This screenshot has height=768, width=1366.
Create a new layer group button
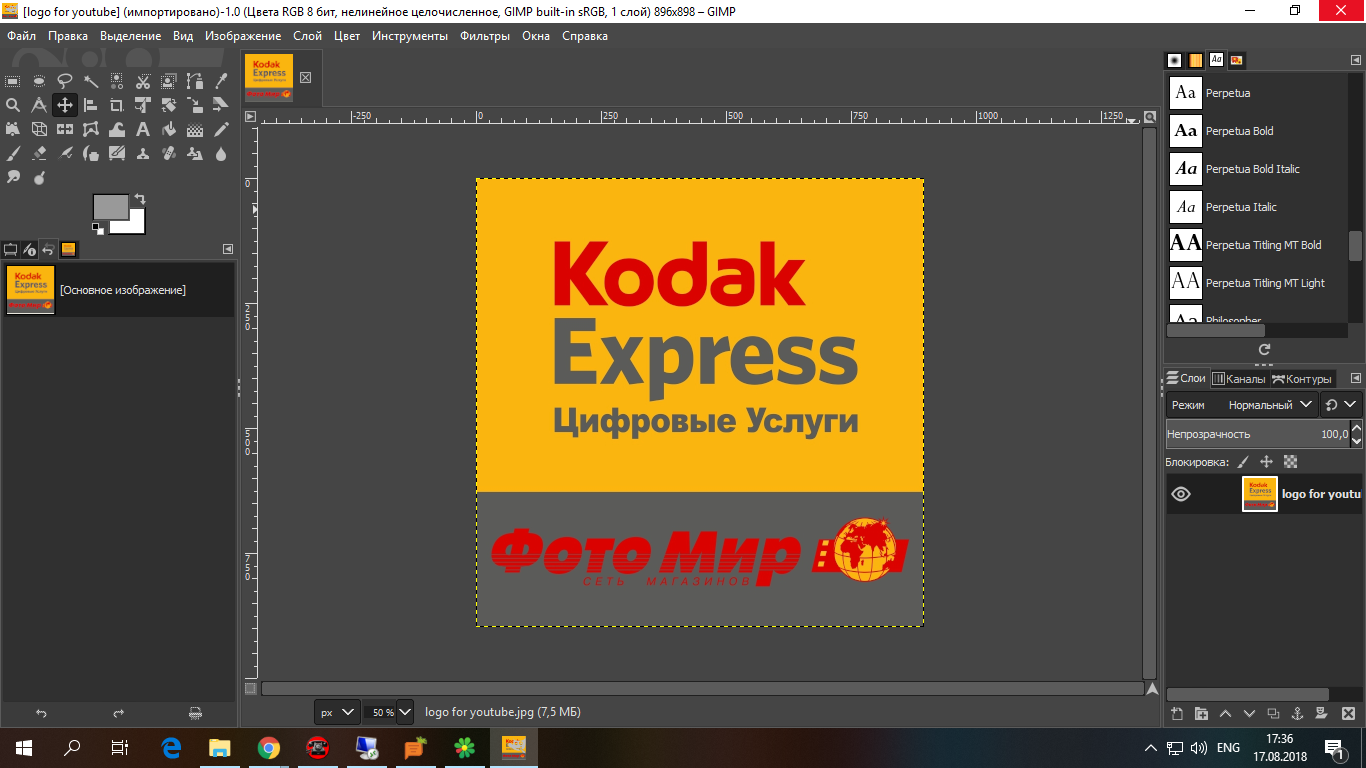[x=1201, y=714]
